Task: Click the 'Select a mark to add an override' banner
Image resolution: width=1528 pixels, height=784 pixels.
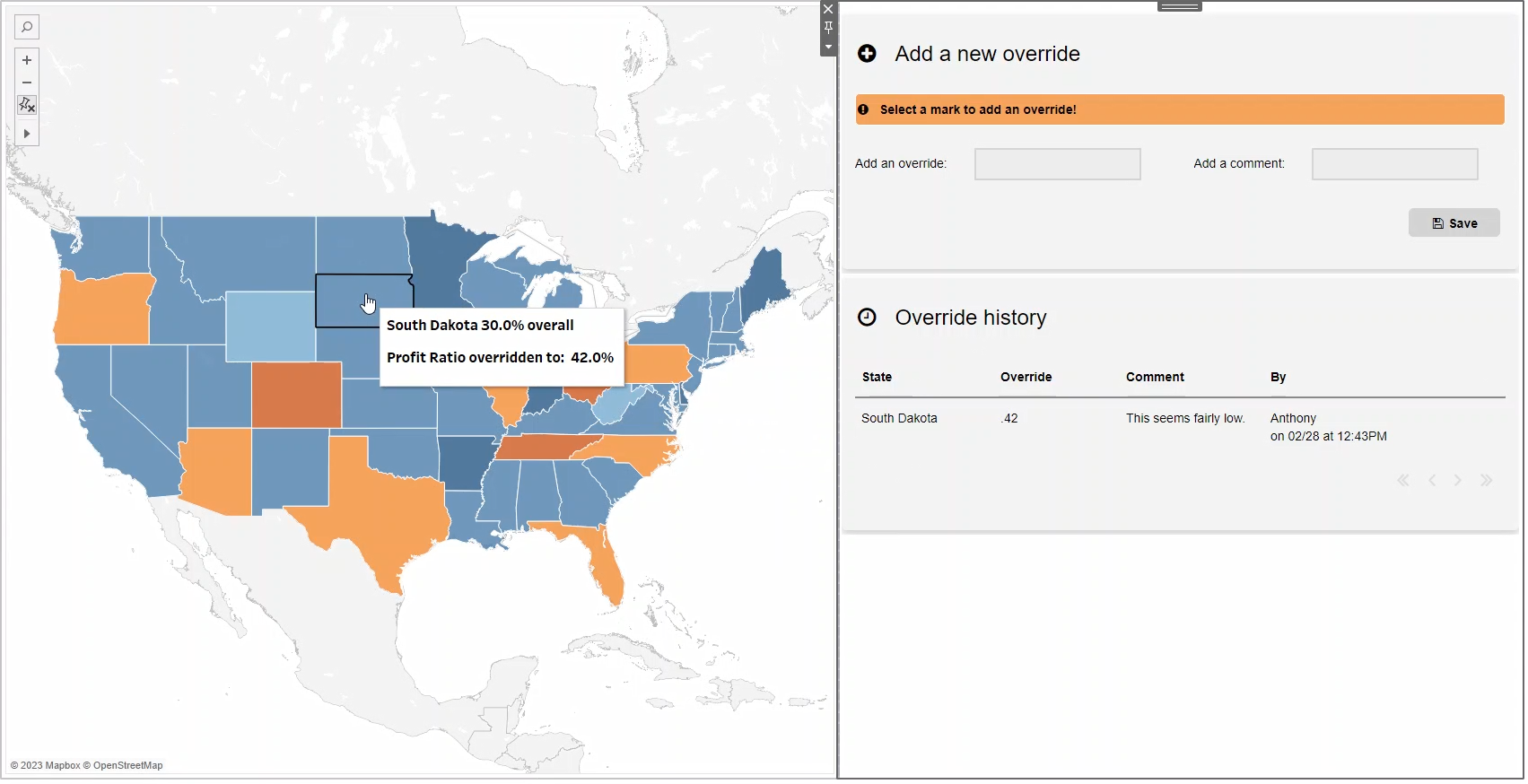Action: (x=1178, y=109)
